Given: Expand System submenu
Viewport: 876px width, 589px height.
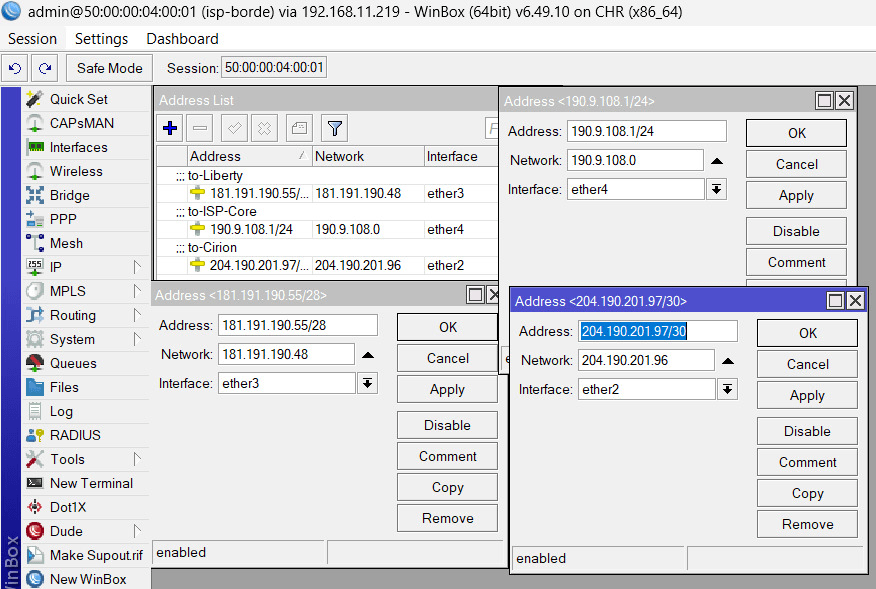Looking at the screenshot, I should coord(137,339).
